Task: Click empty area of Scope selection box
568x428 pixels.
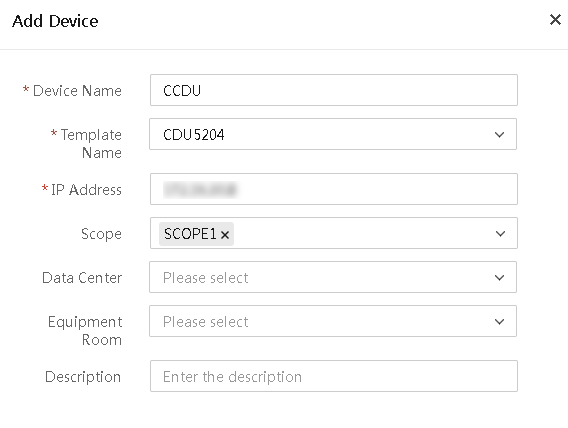Action: (x=362, y=233)
